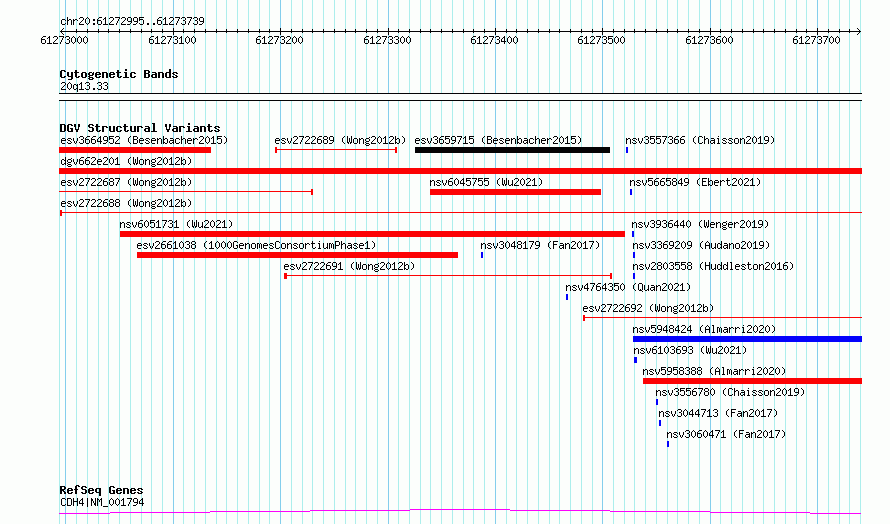Viewport: 890px width, 524px height.
Task: Click the small blue marker of nsv3060471
Action: [668, 444]
